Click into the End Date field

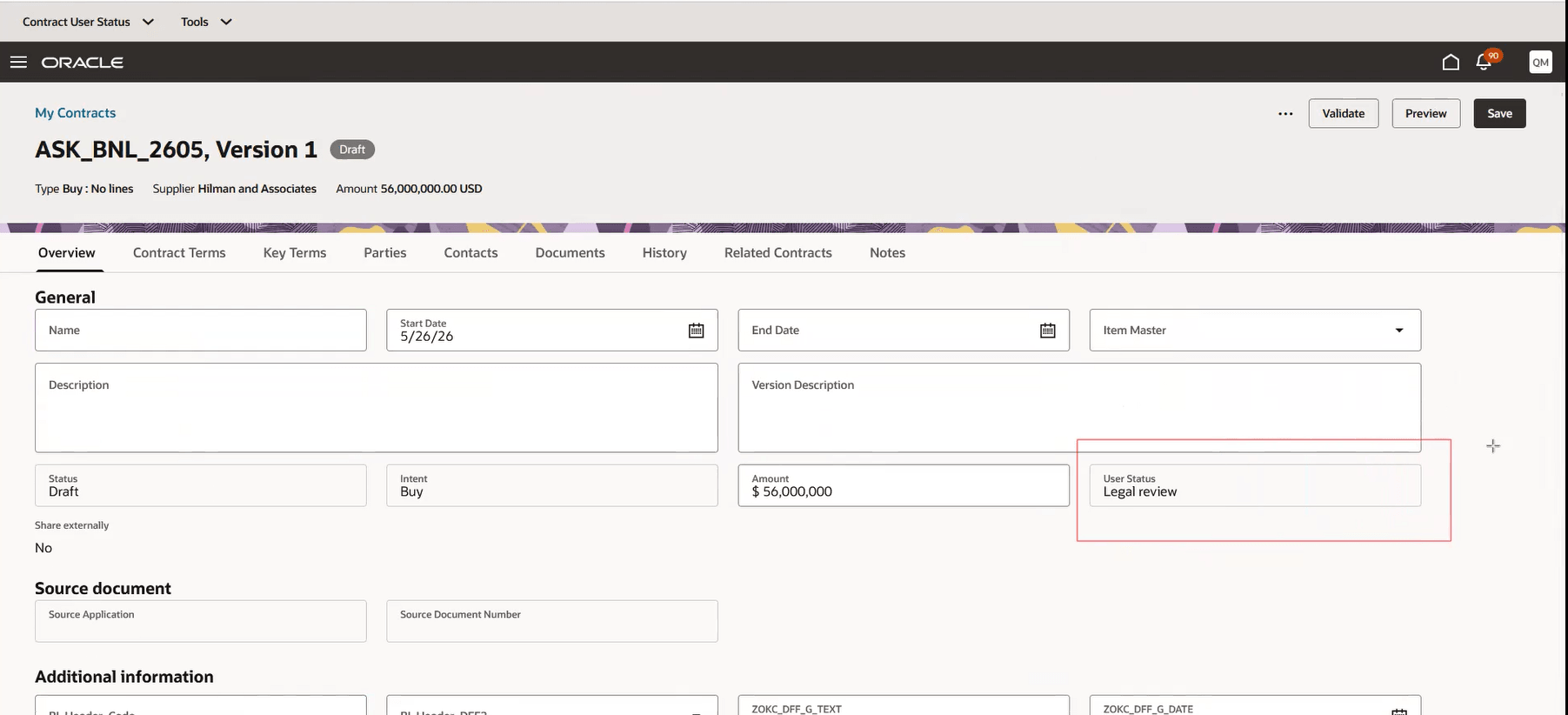point(904,331)
